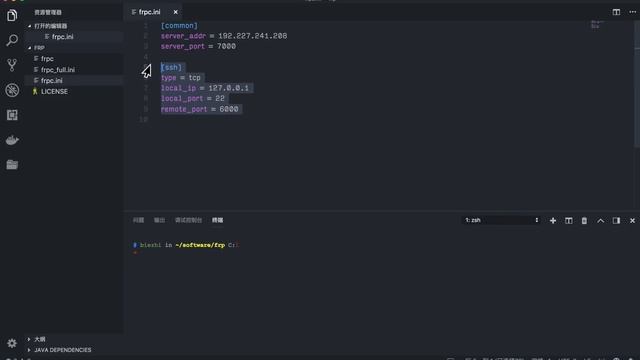Click the local_port = 22 line
Viewport: 640px width, 360px height.
[193, 98]
